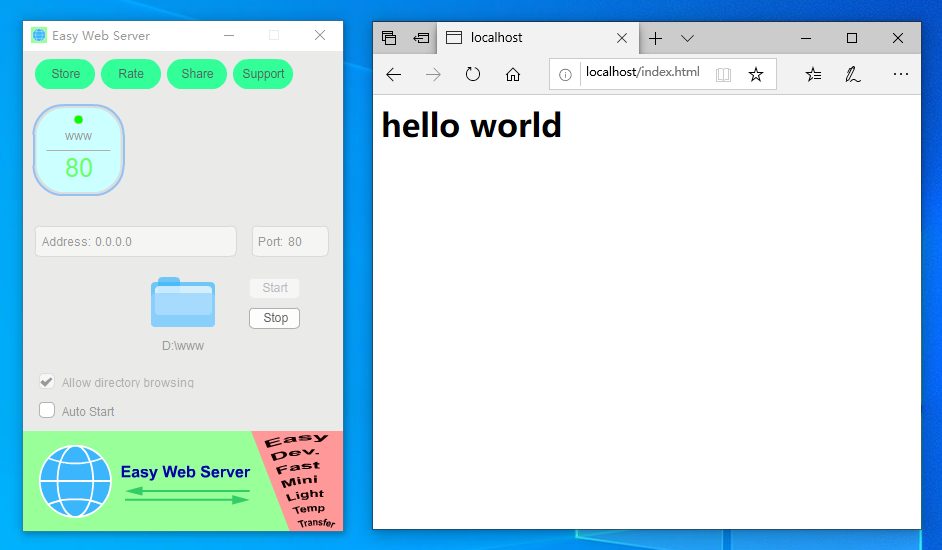Select the www port 80 server tile

tap(79, 150)
